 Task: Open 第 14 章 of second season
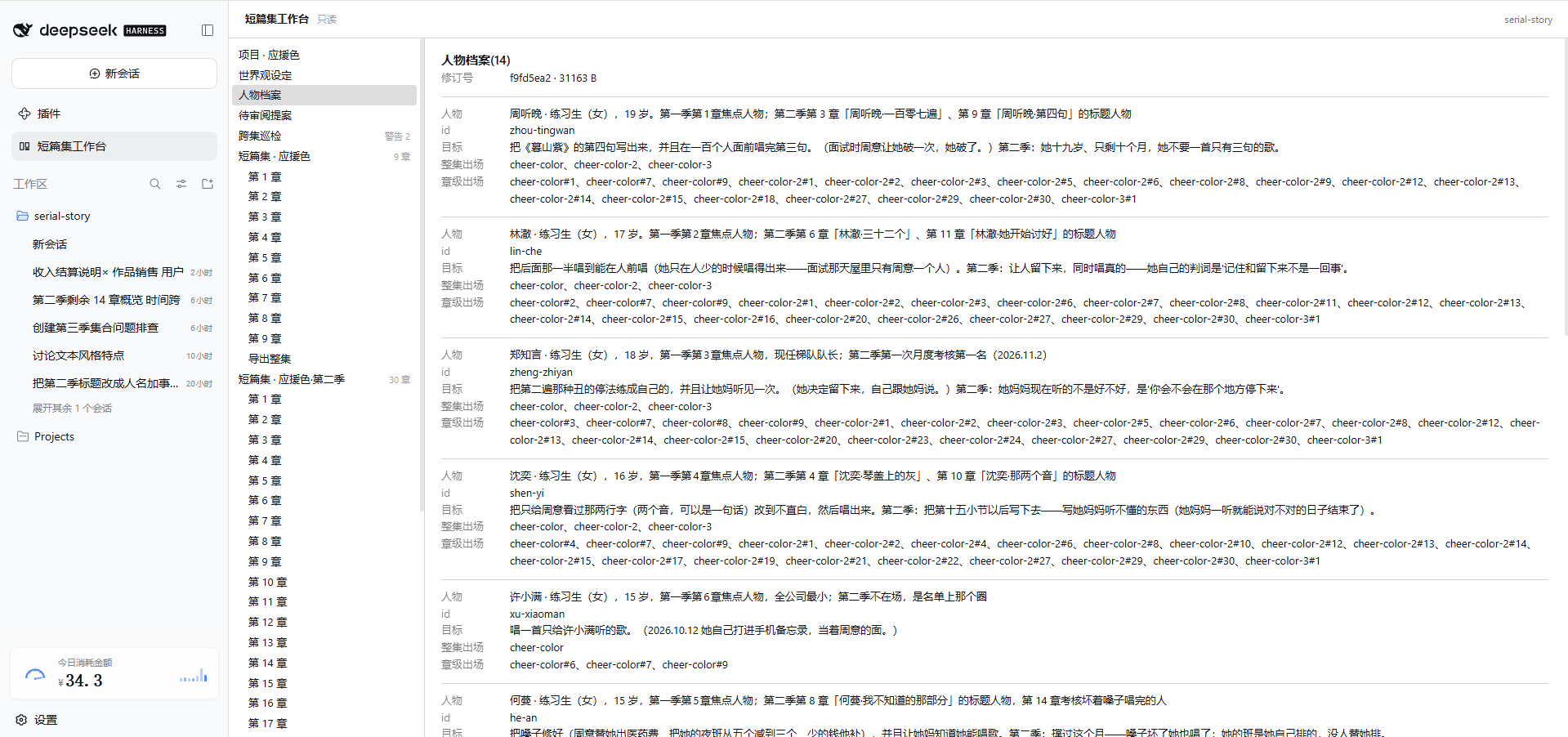click(324, 663)
